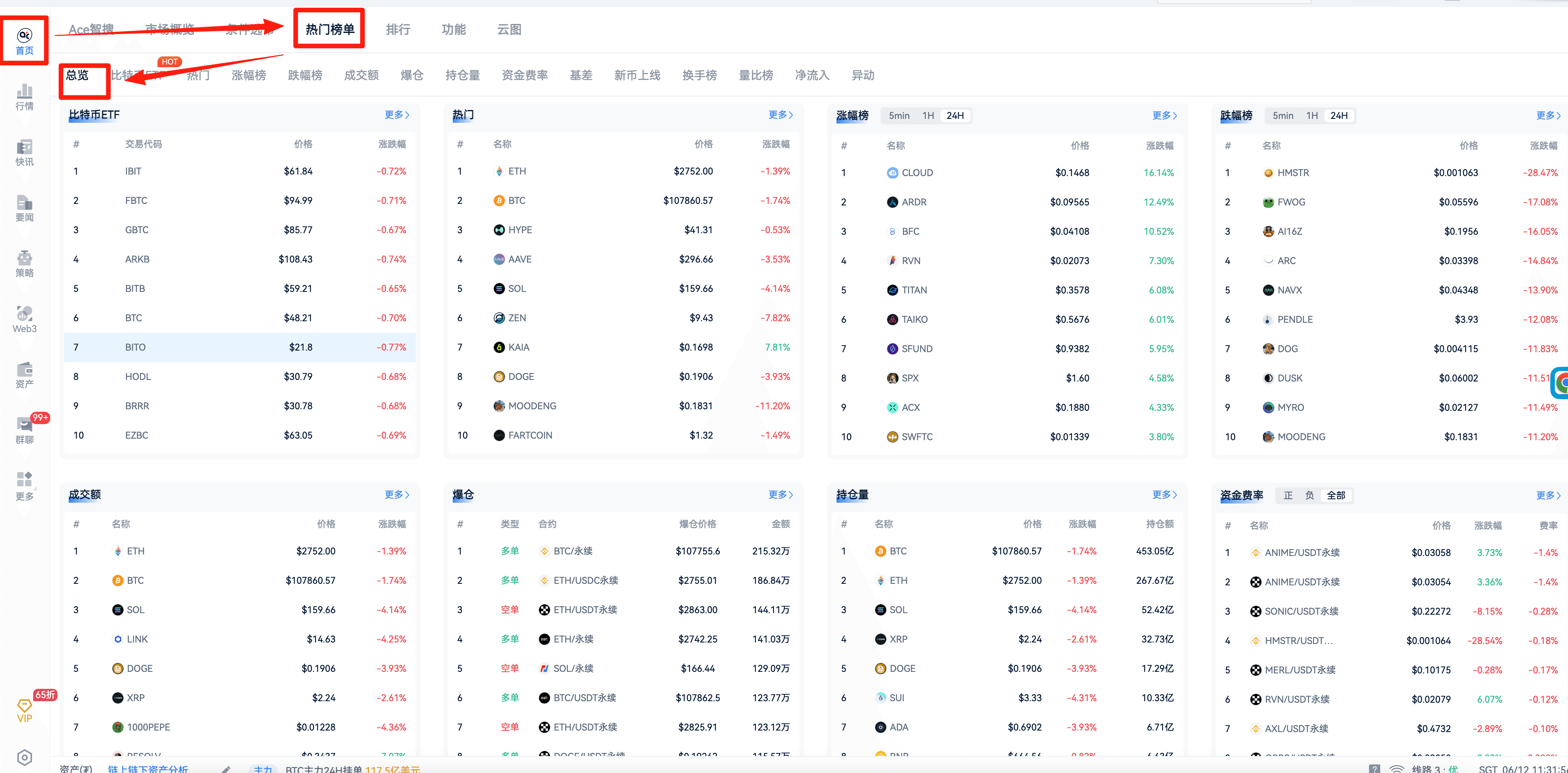Click the XRP coin icon in 持仓量 list
1568x773 pixels.
coord(881,639)
